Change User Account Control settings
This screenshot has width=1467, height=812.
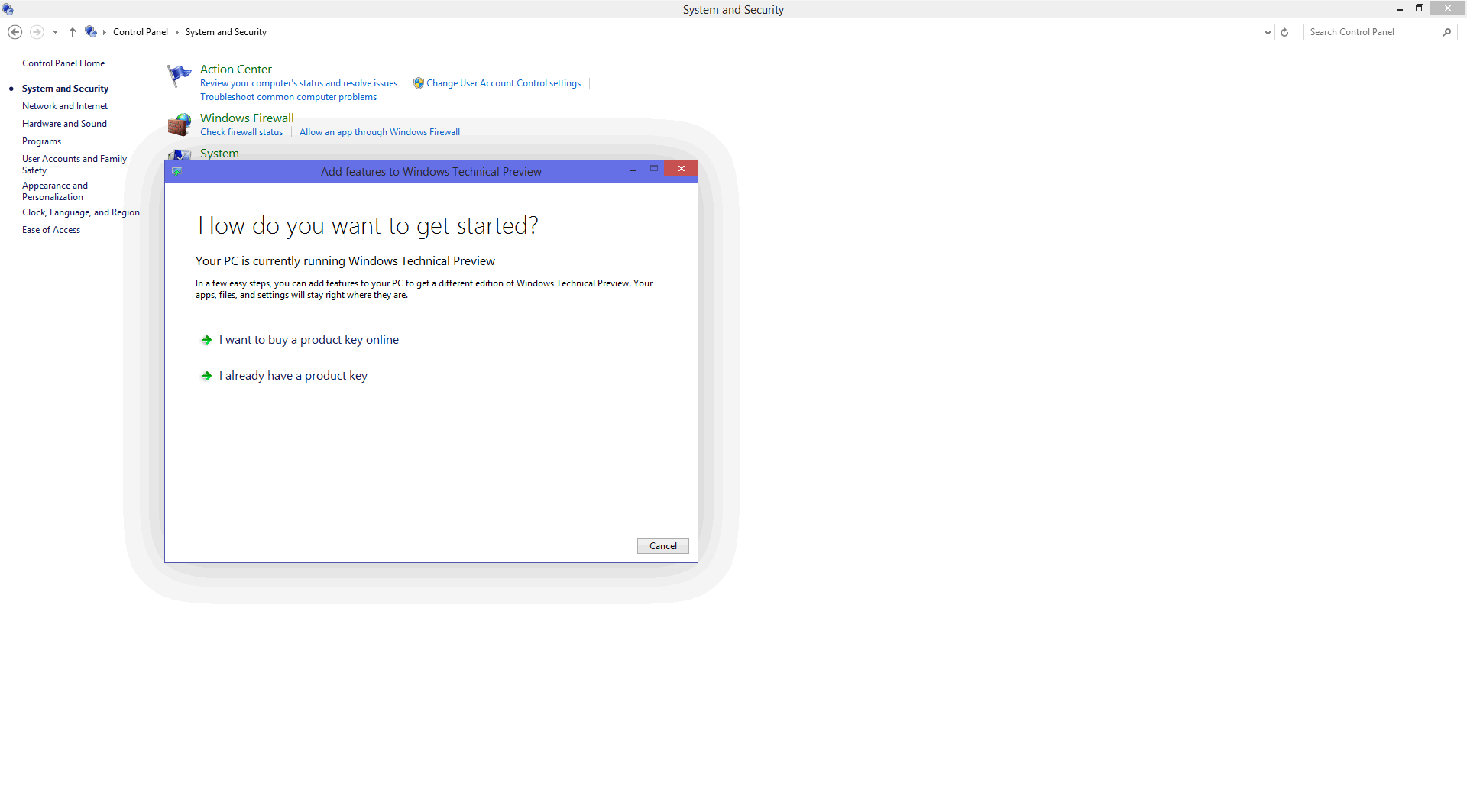(504, 83)
